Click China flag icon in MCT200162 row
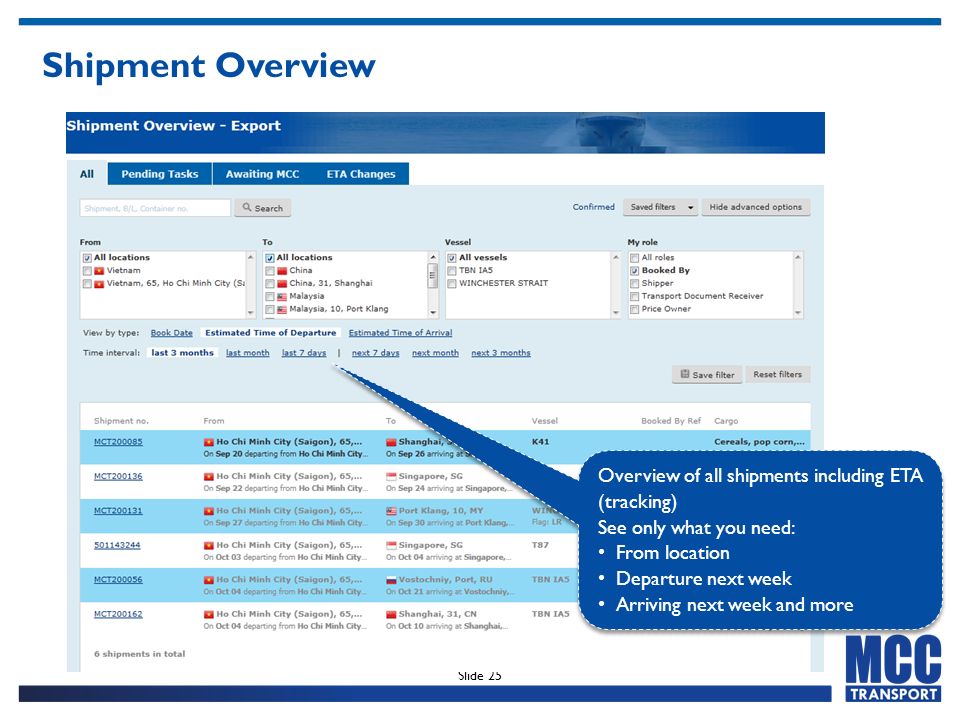960x720 pixels. click(x=391, y=614)
